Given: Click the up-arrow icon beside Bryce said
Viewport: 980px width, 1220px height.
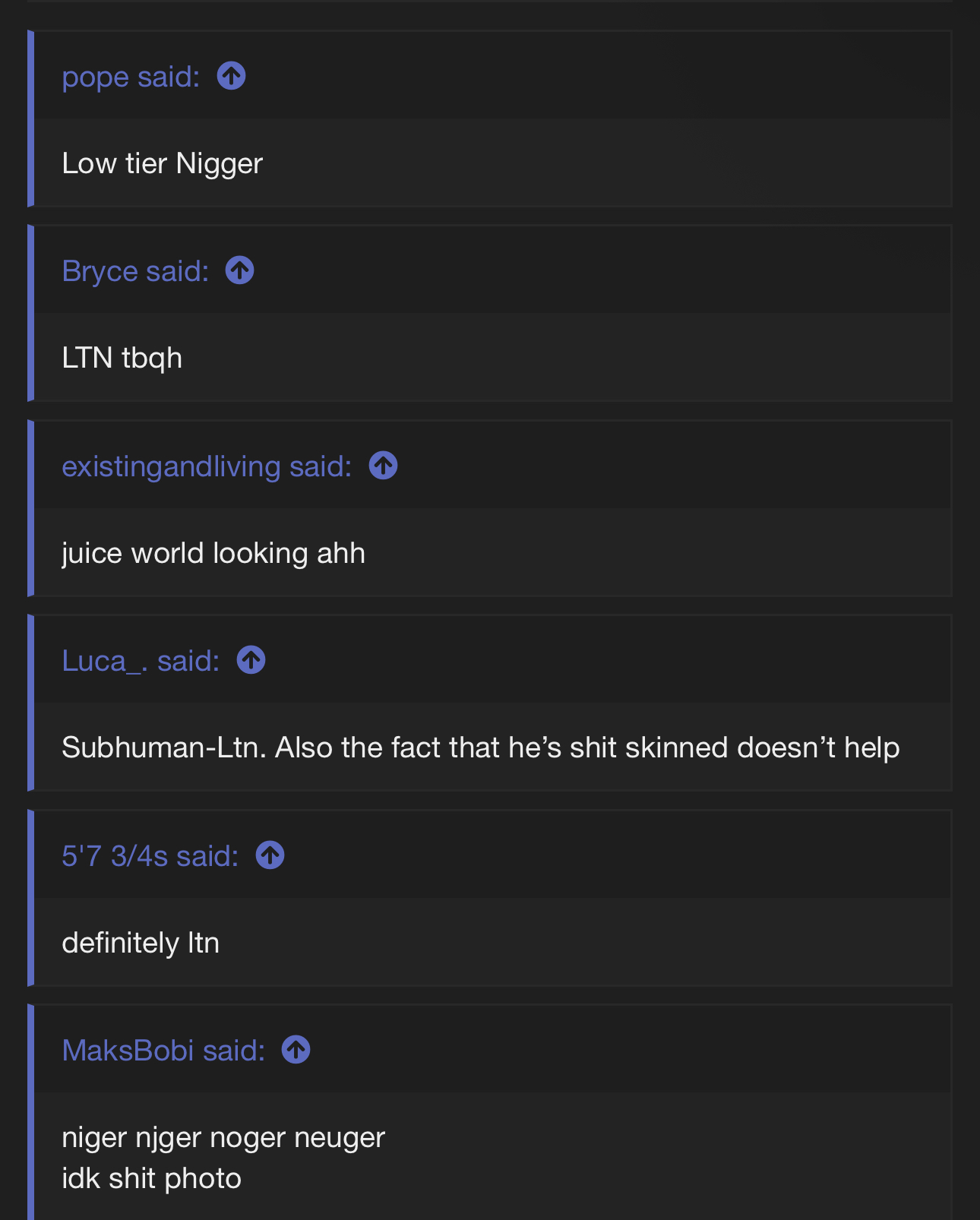Looking at the screenshot, I should coord(239,270).
